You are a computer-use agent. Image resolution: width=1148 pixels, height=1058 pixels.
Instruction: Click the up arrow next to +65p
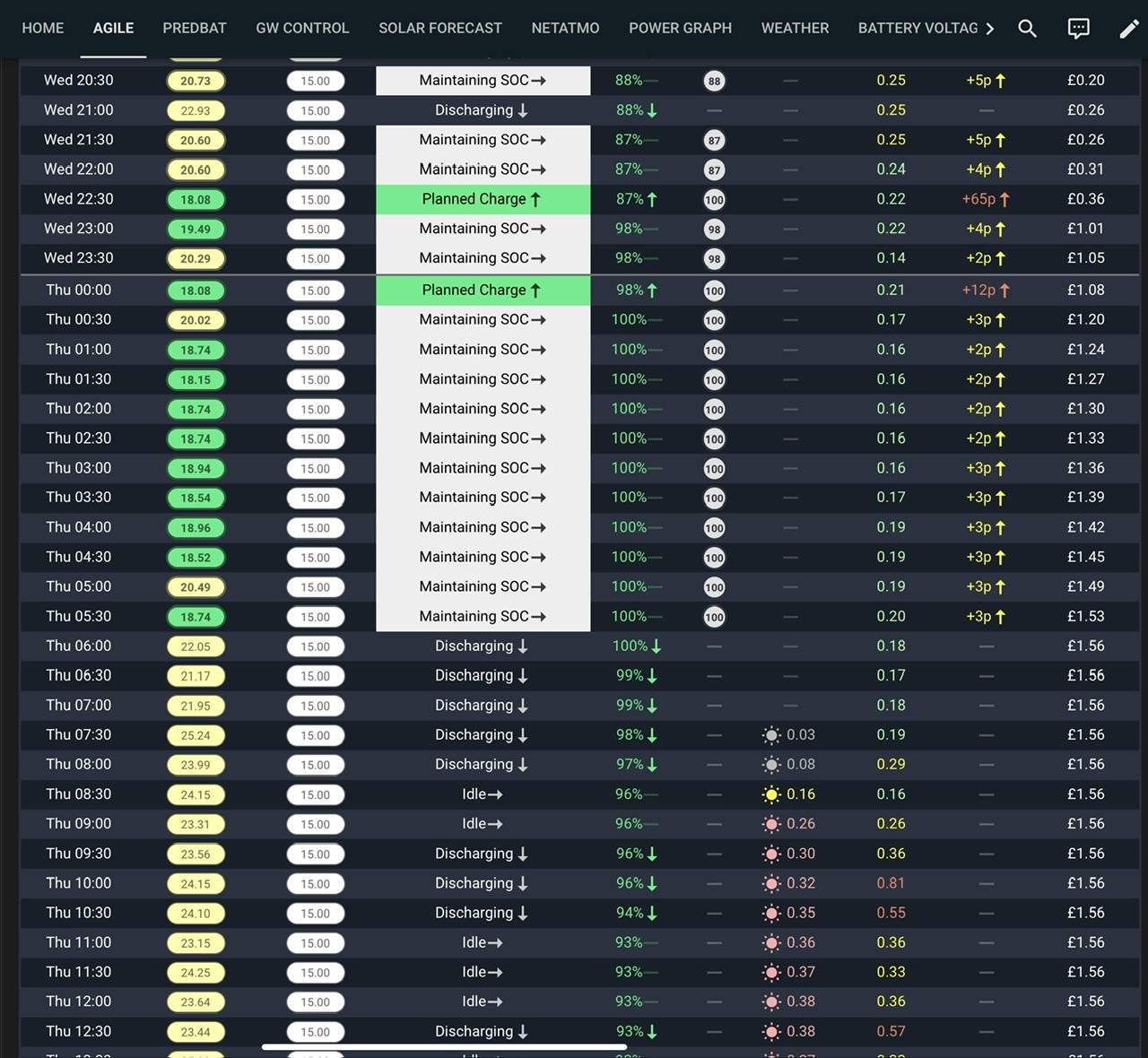click(1004, 200)
